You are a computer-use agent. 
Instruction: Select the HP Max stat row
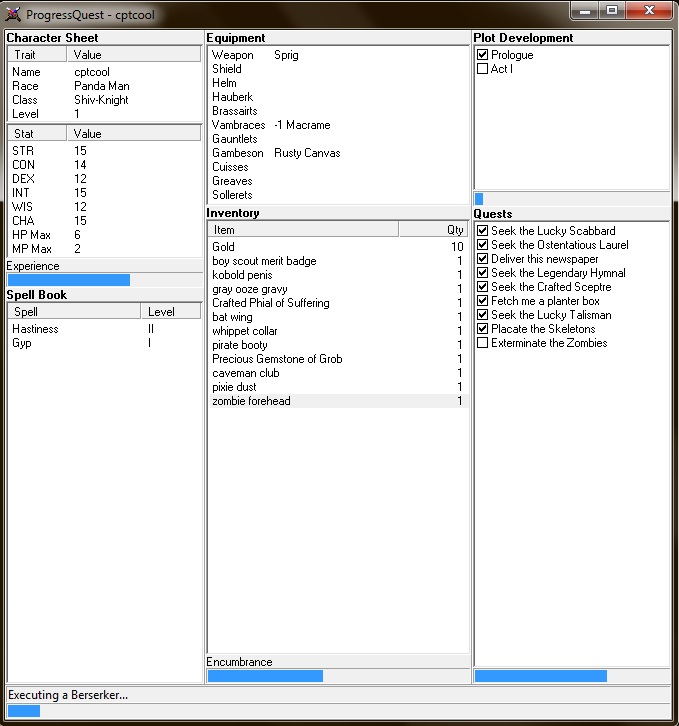(104, 235)
